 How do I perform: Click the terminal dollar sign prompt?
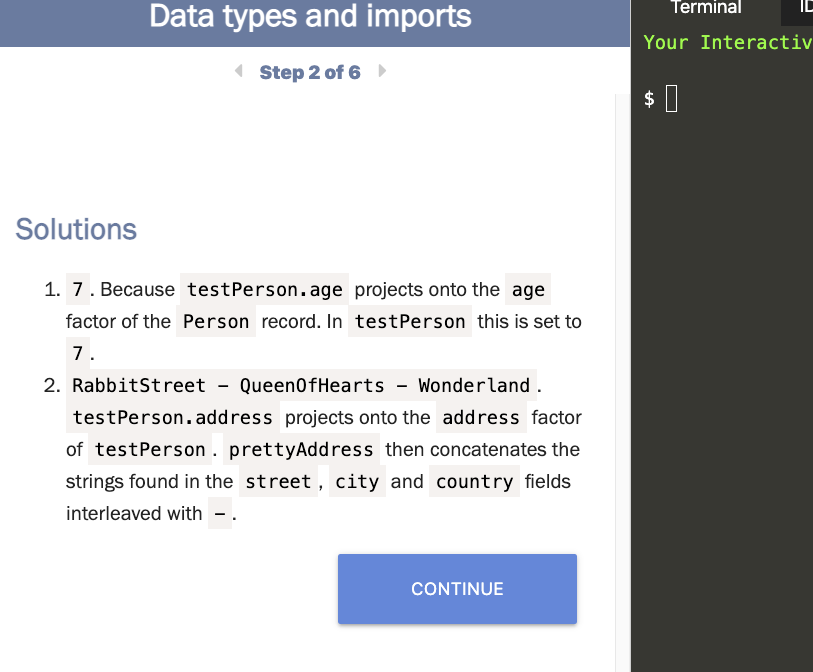tap(650, 99)
